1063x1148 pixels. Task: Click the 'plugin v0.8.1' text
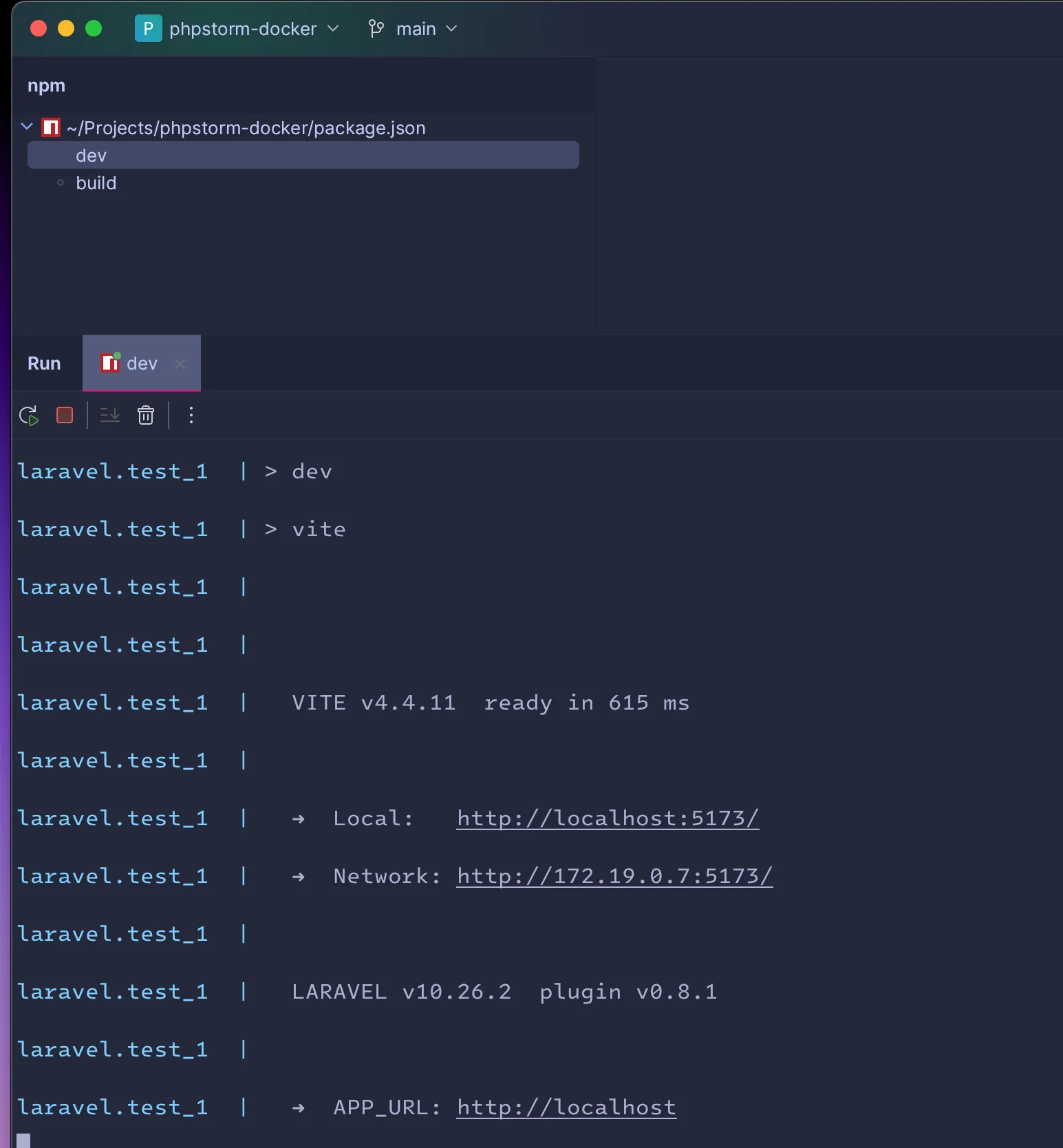[628, 992]
